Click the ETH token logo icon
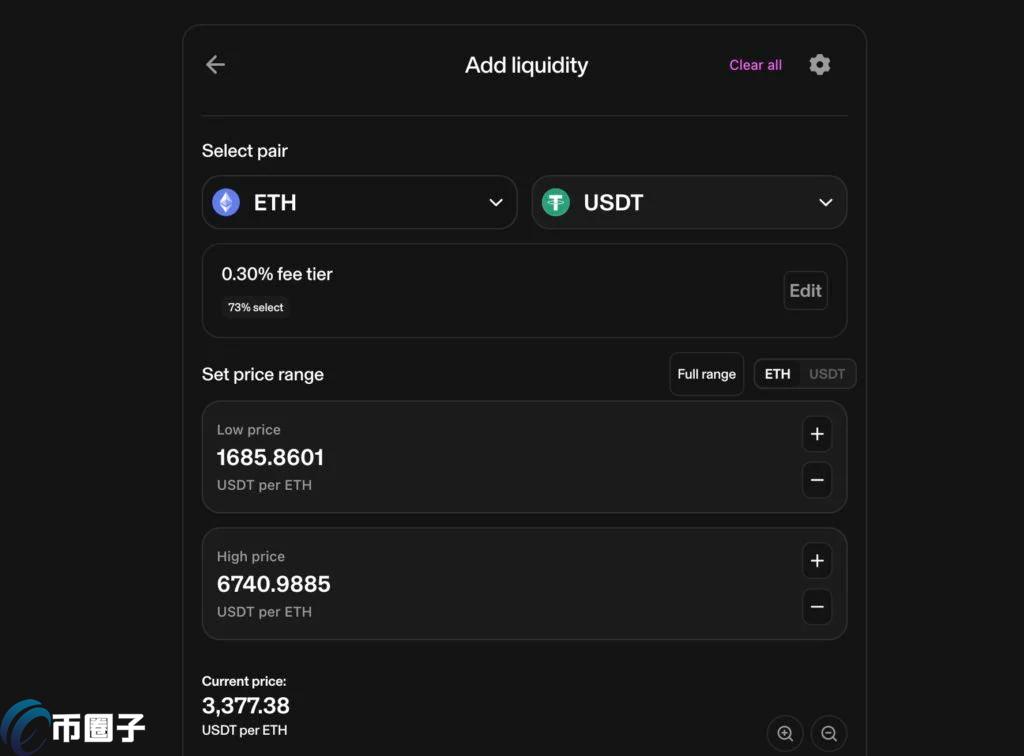 (226, 202)
